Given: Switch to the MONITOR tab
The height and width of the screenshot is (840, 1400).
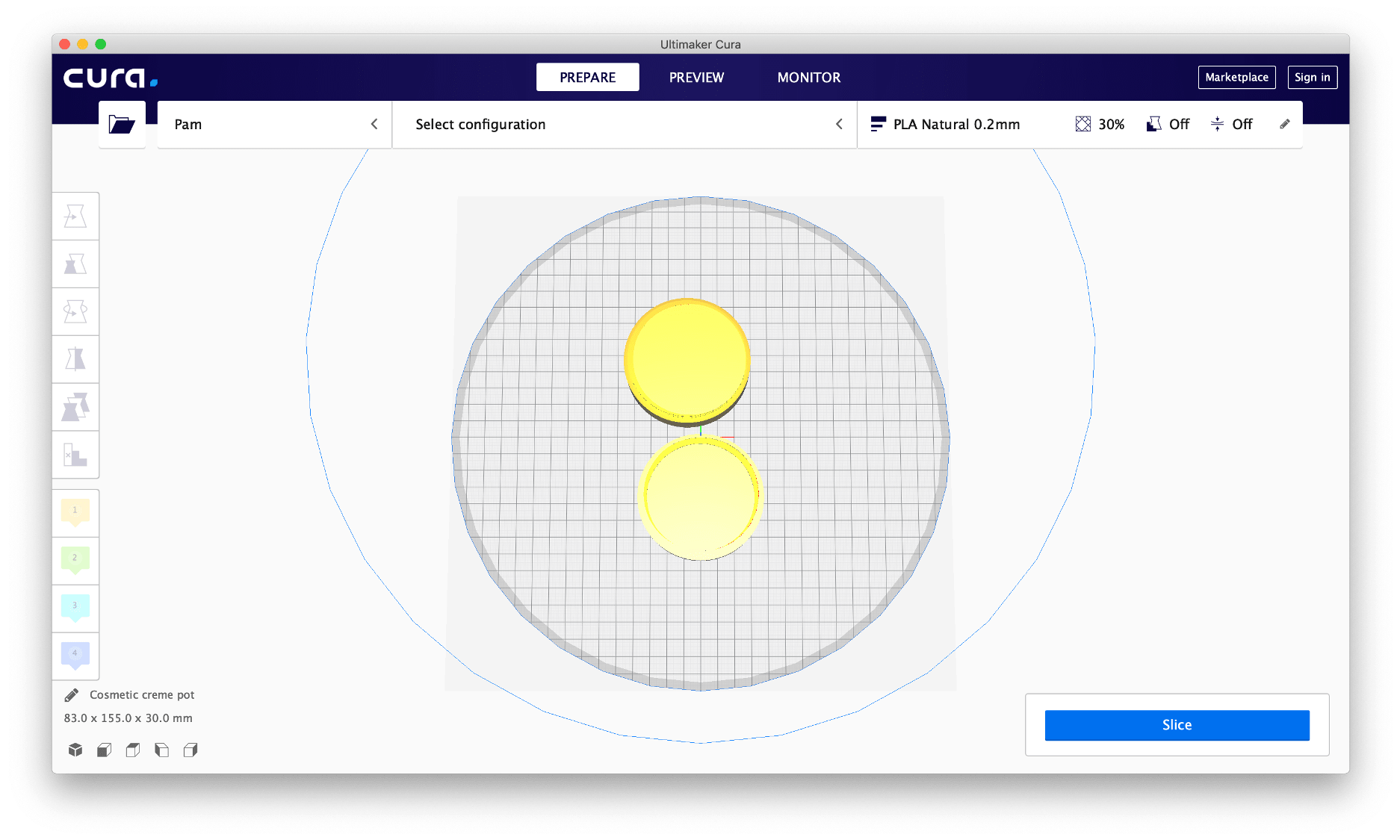Looking at the screenshot, I should 808,78.
